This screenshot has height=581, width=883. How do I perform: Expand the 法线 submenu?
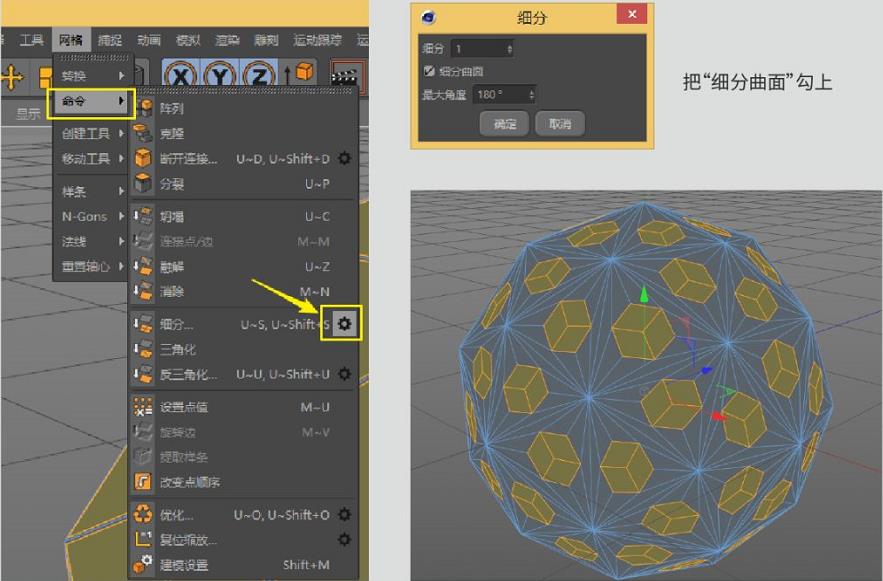[x=92, y=242]
